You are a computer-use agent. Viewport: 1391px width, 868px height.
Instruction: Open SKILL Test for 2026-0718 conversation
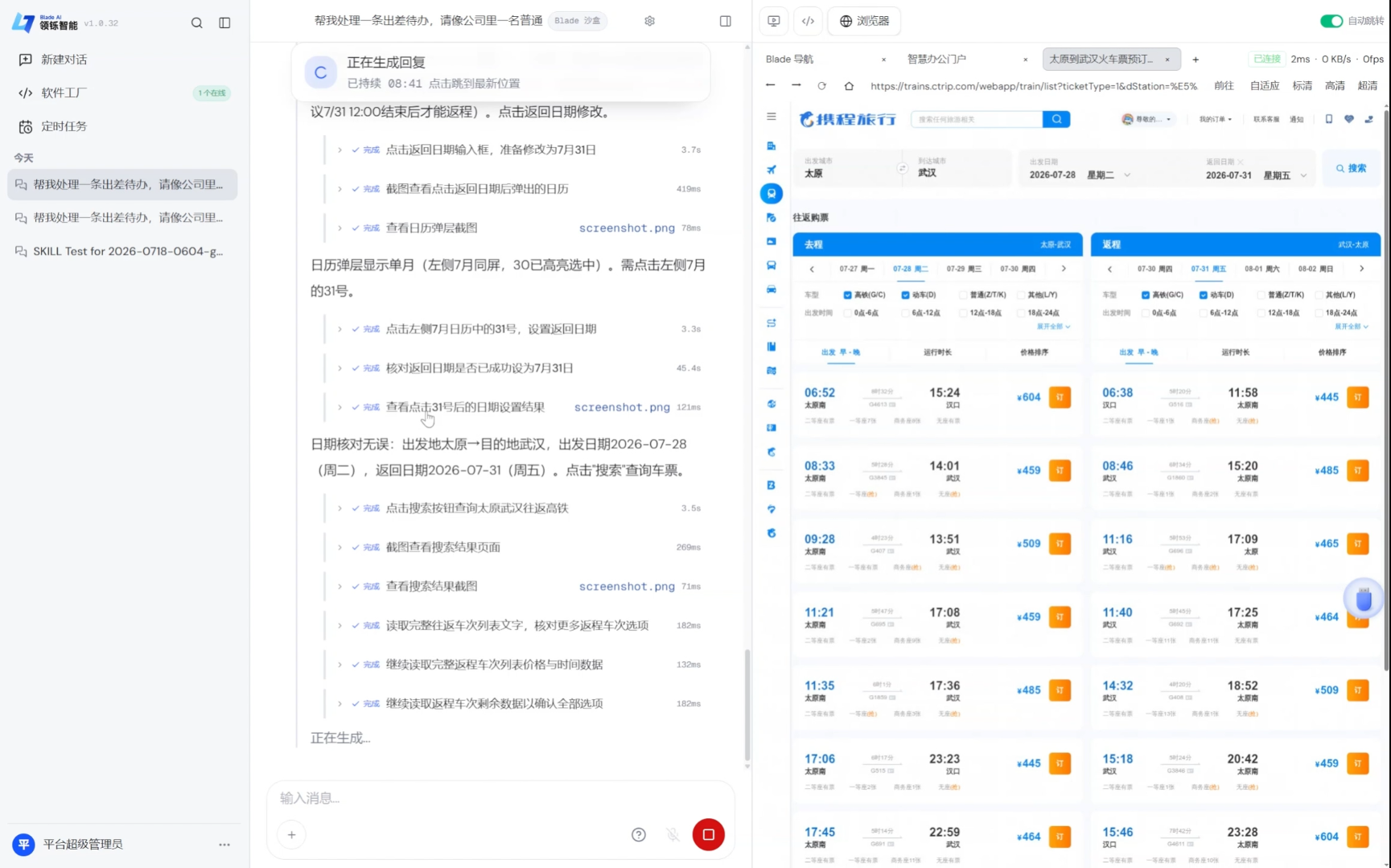[122, 251]
